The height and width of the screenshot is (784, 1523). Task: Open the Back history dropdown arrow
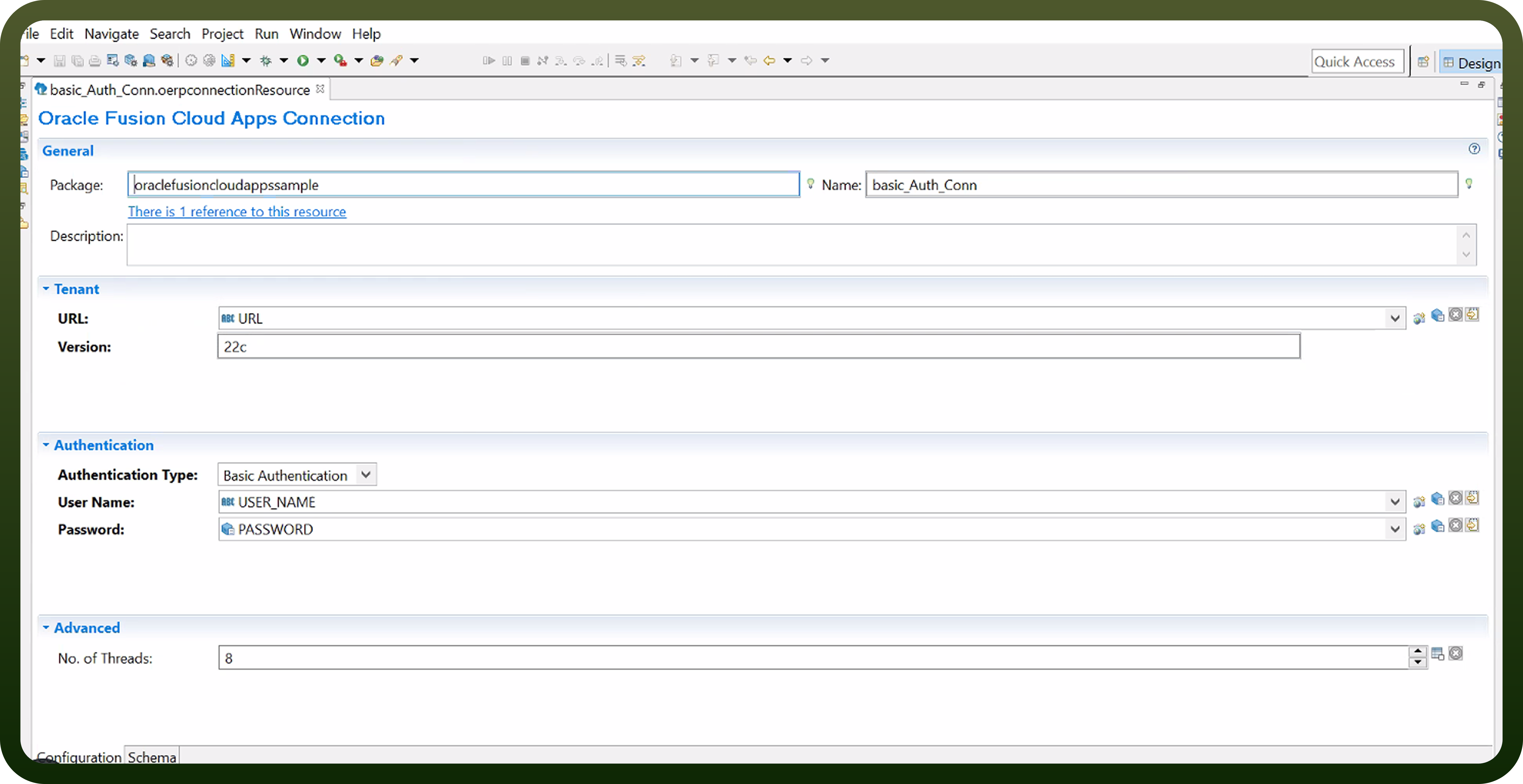pos(788,60)
